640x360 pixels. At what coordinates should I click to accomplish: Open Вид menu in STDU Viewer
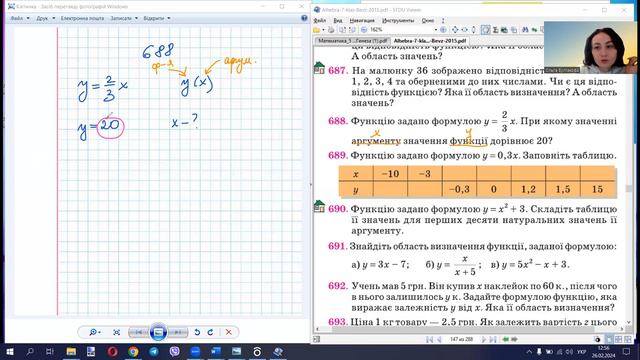click(338, 20)
